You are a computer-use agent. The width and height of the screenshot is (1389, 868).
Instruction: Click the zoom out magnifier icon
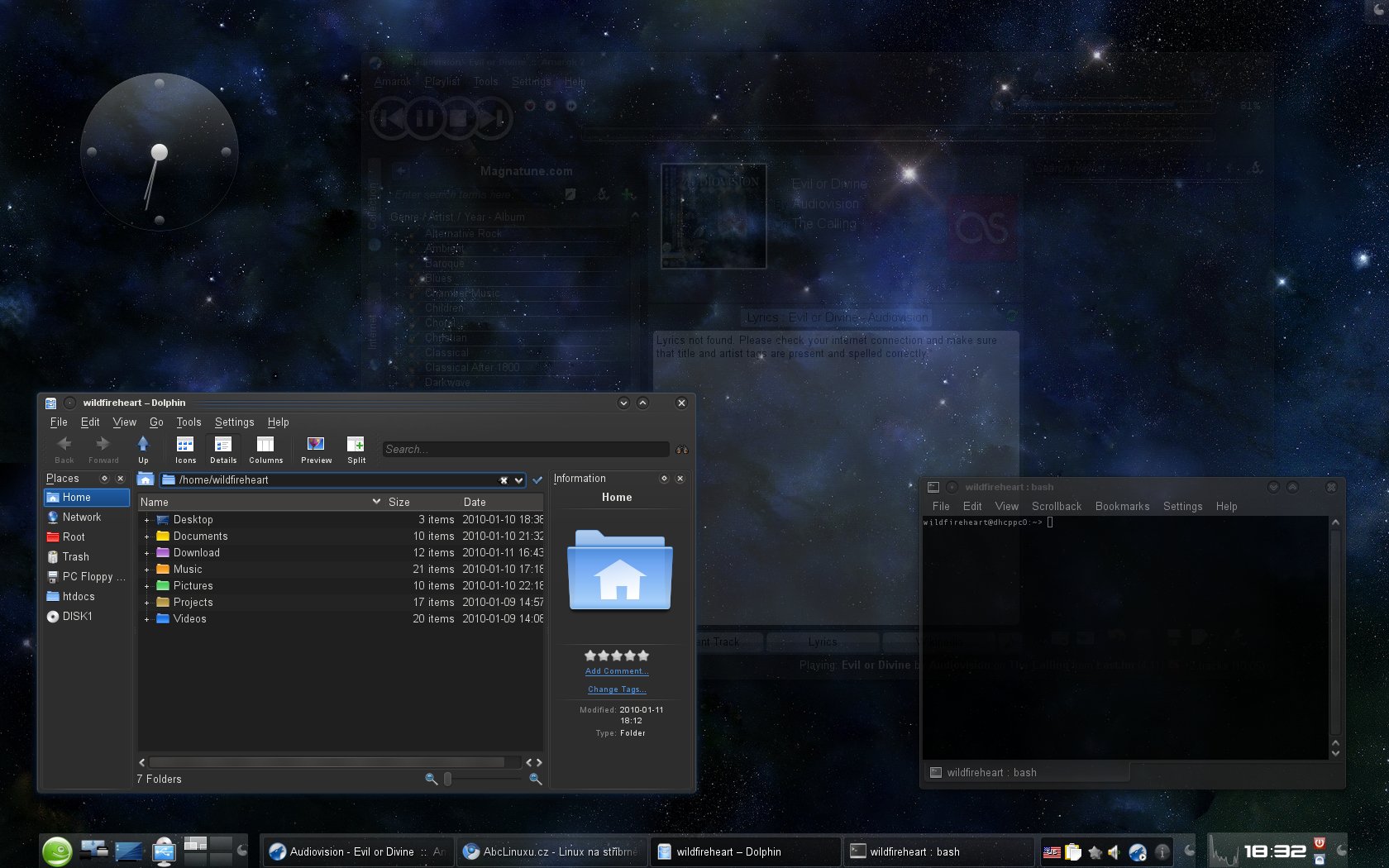coord(431,779)
